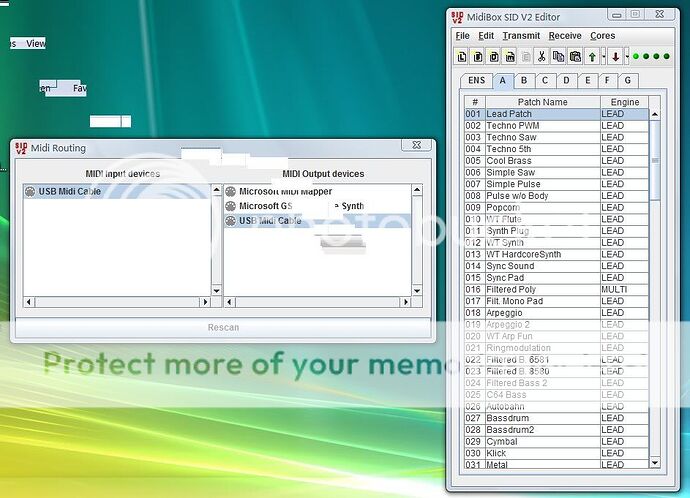Viewport: 690px width, 498px height.
Task: Switch to bank C tab
Action: click(545, 81)
